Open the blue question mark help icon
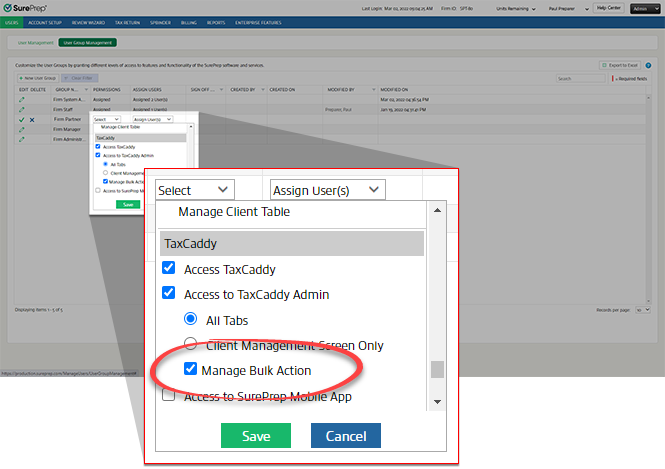The height and width of the screenshot is (469, 665). click(x=648, y=65)
